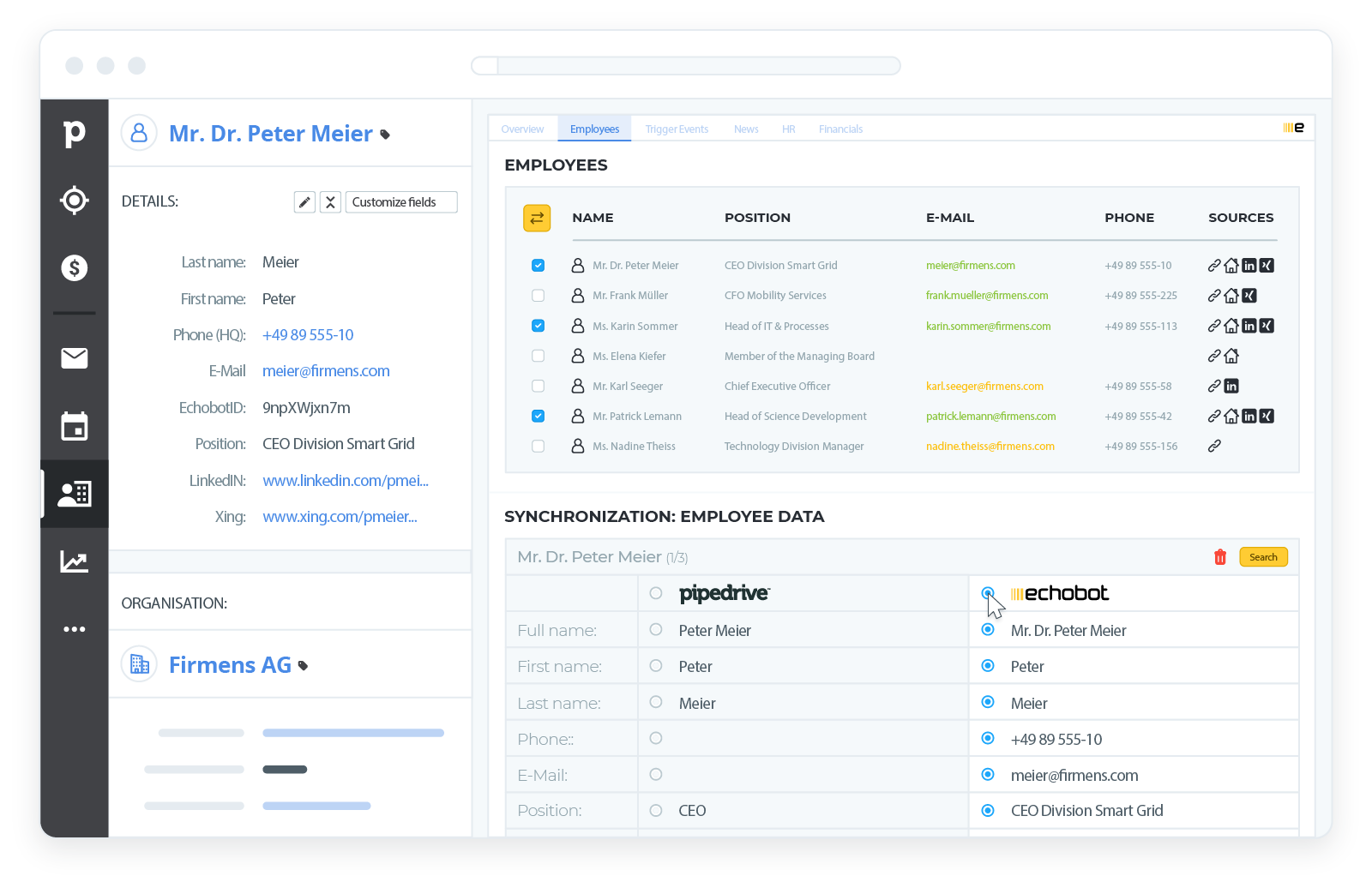Open the Mail section from the sidebar
This screenshot has height=888, width=1372.
pyautogui.click(x=75, y=358)
